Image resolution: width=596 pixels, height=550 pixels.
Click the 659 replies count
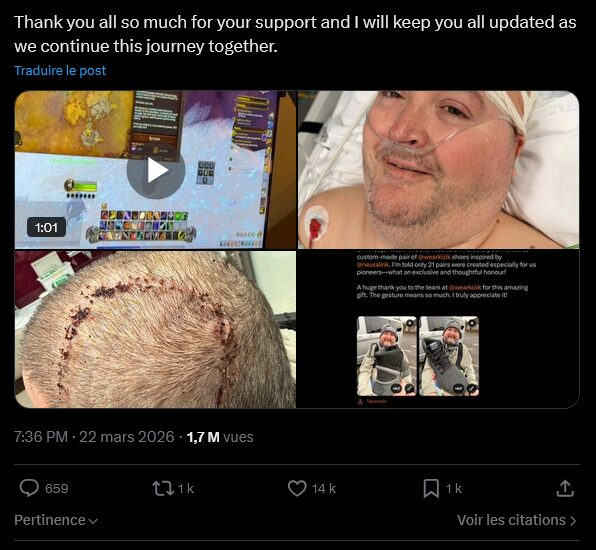coord(57,488)
